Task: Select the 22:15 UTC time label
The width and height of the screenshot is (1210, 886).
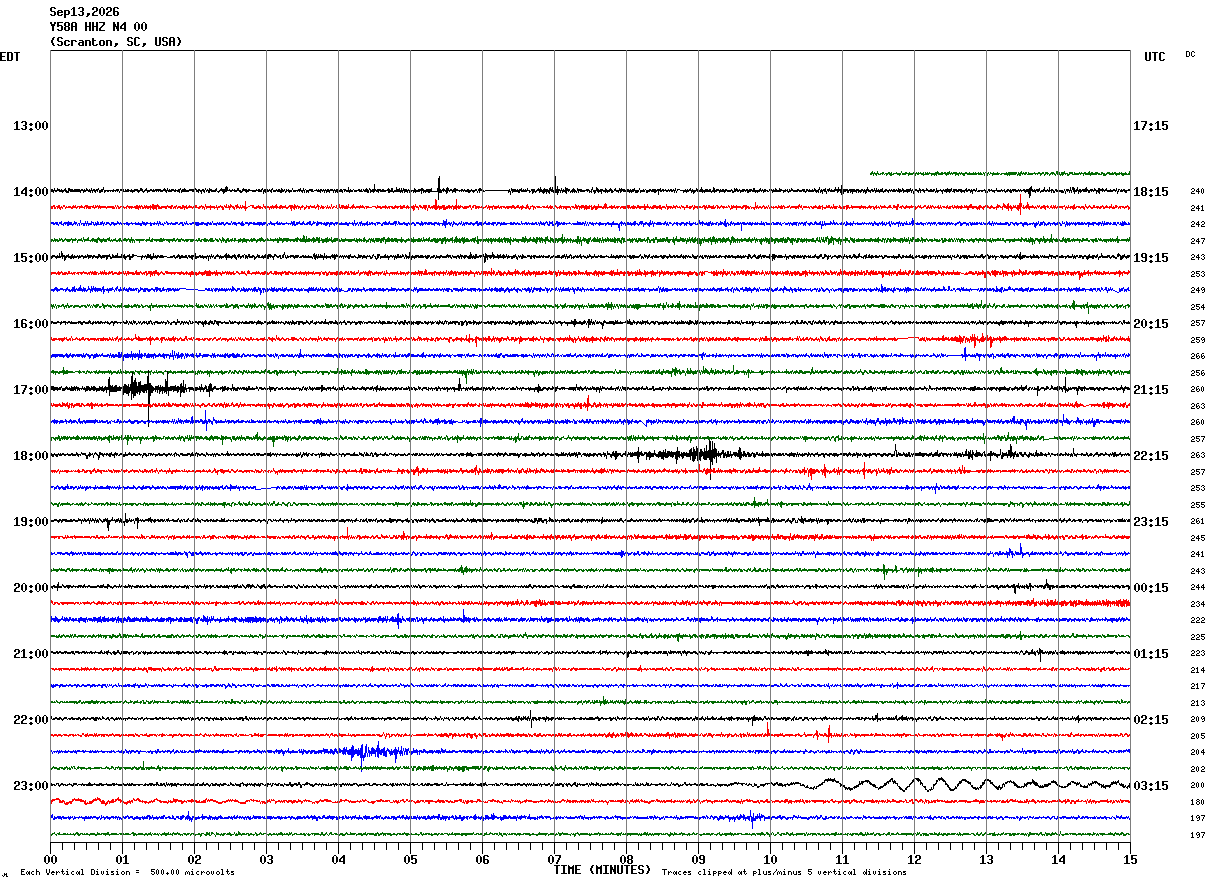Action: pyautogui.click(x=1151, y=456)
